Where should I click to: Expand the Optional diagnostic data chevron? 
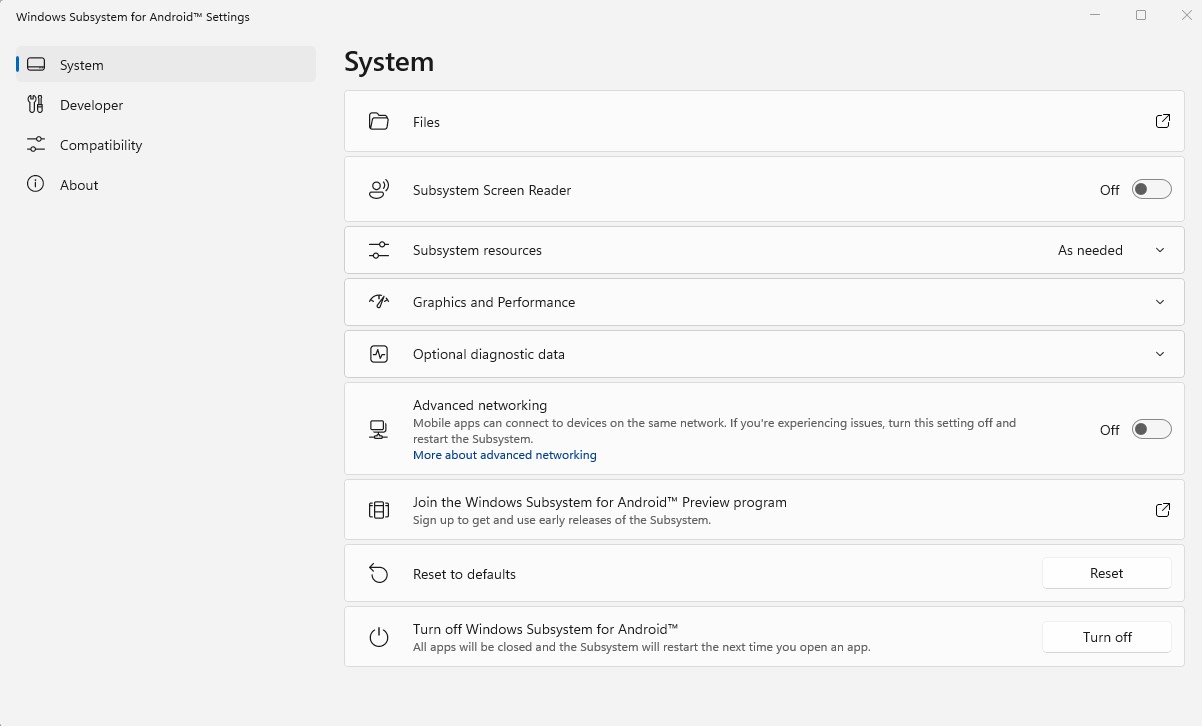click(1160, 354)
